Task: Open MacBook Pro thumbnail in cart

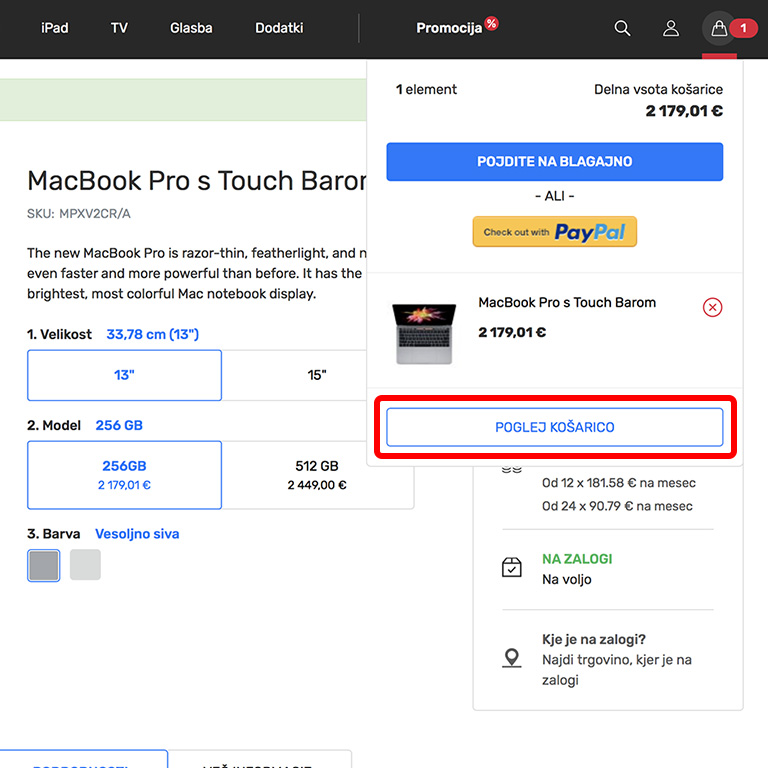Action: [424, 333]
